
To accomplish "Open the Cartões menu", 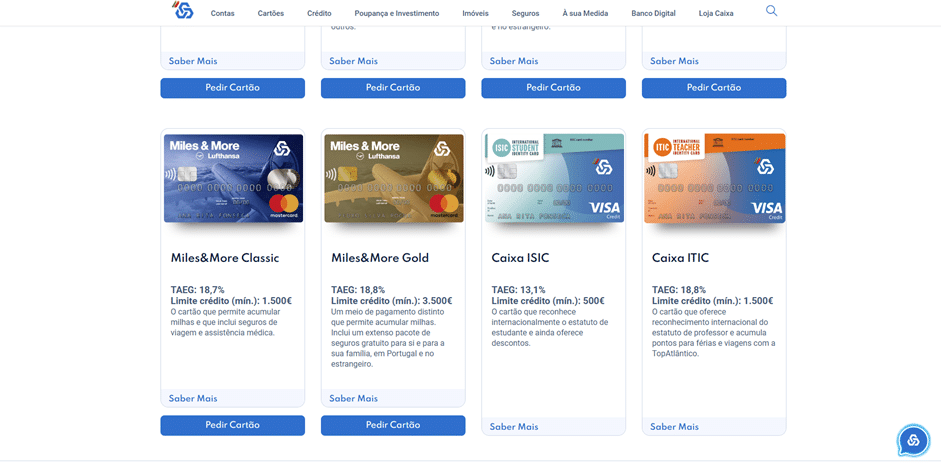I will tap(271, 14).
